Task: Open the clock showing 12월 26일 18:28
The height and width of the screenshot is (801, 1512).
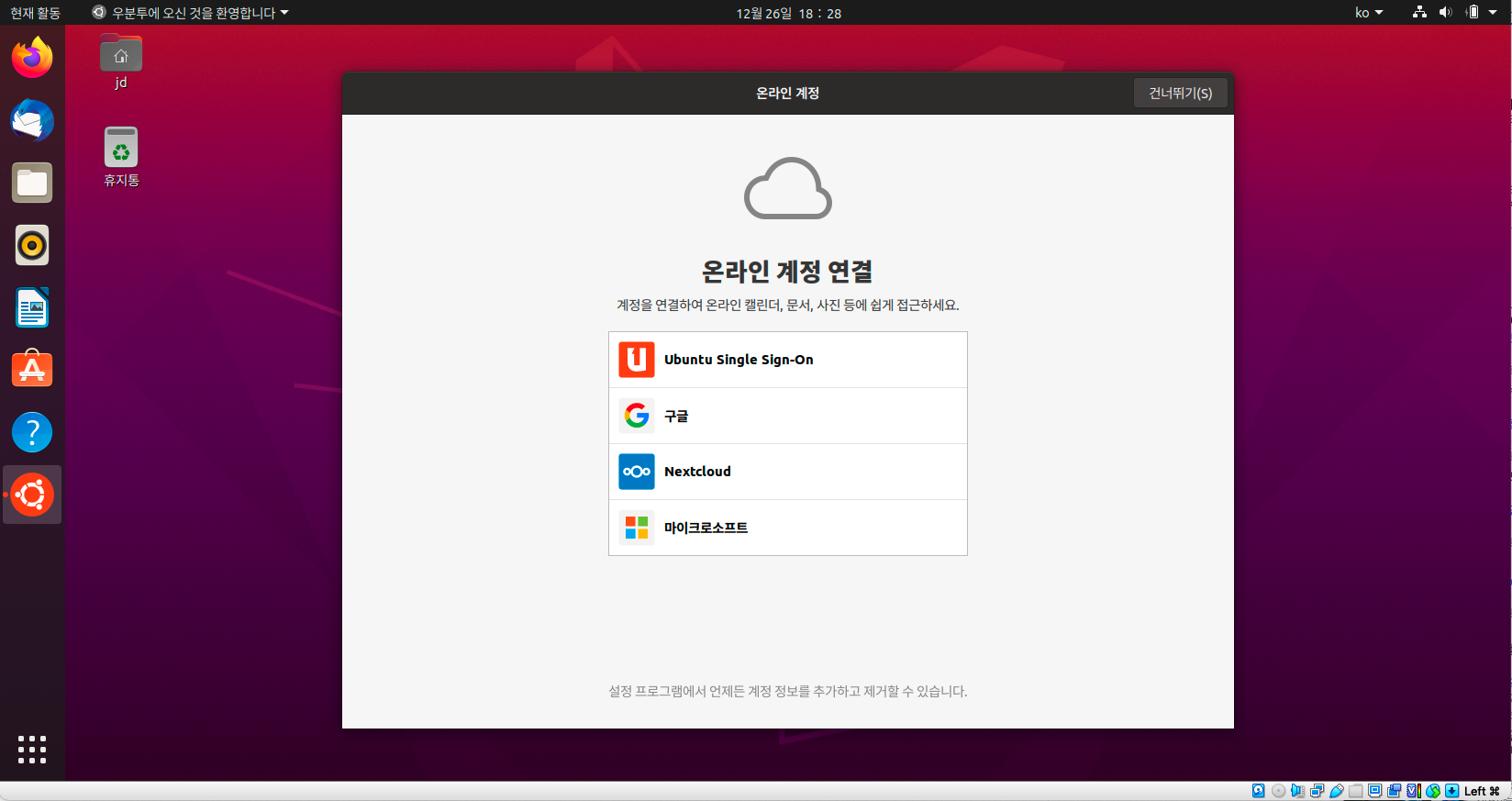Action: click(788, 13)
